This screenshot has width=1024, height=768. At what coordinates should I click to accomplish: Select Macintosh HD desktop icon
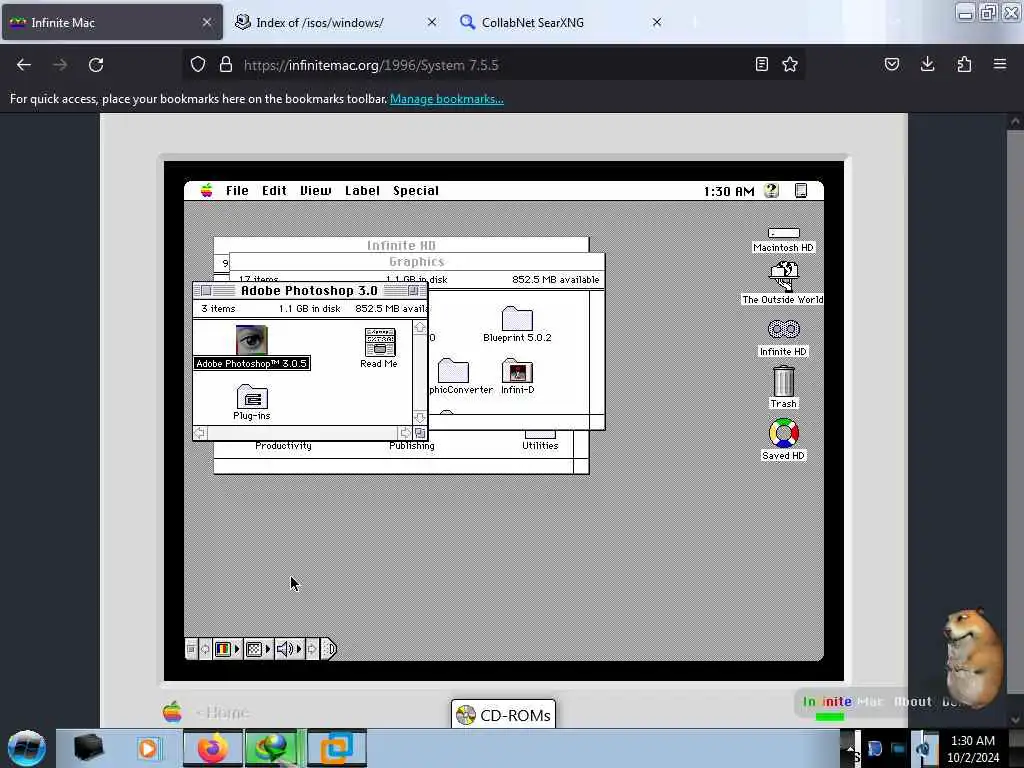(x=783, y=233)
